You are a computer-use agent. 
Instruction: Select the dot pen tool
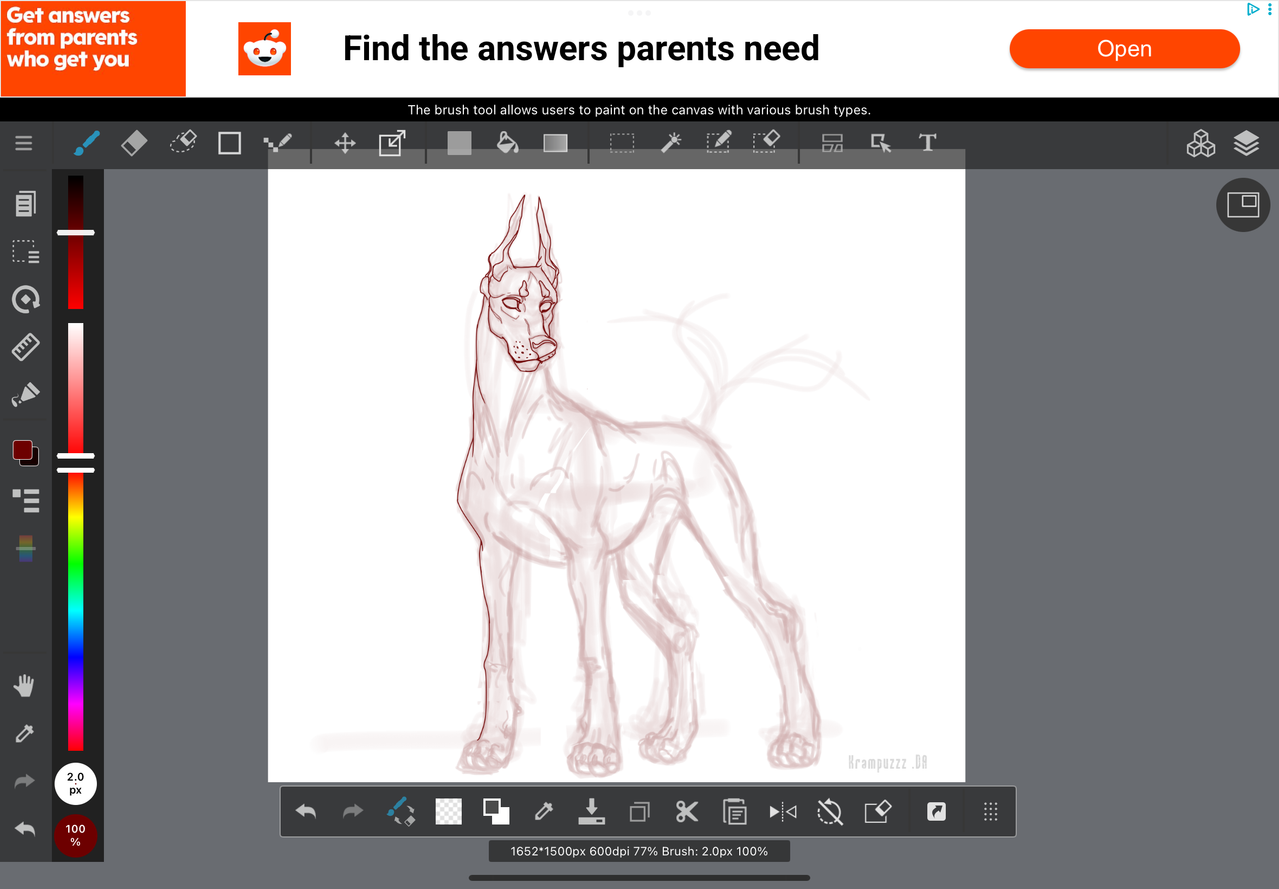(x=278, y=143)
